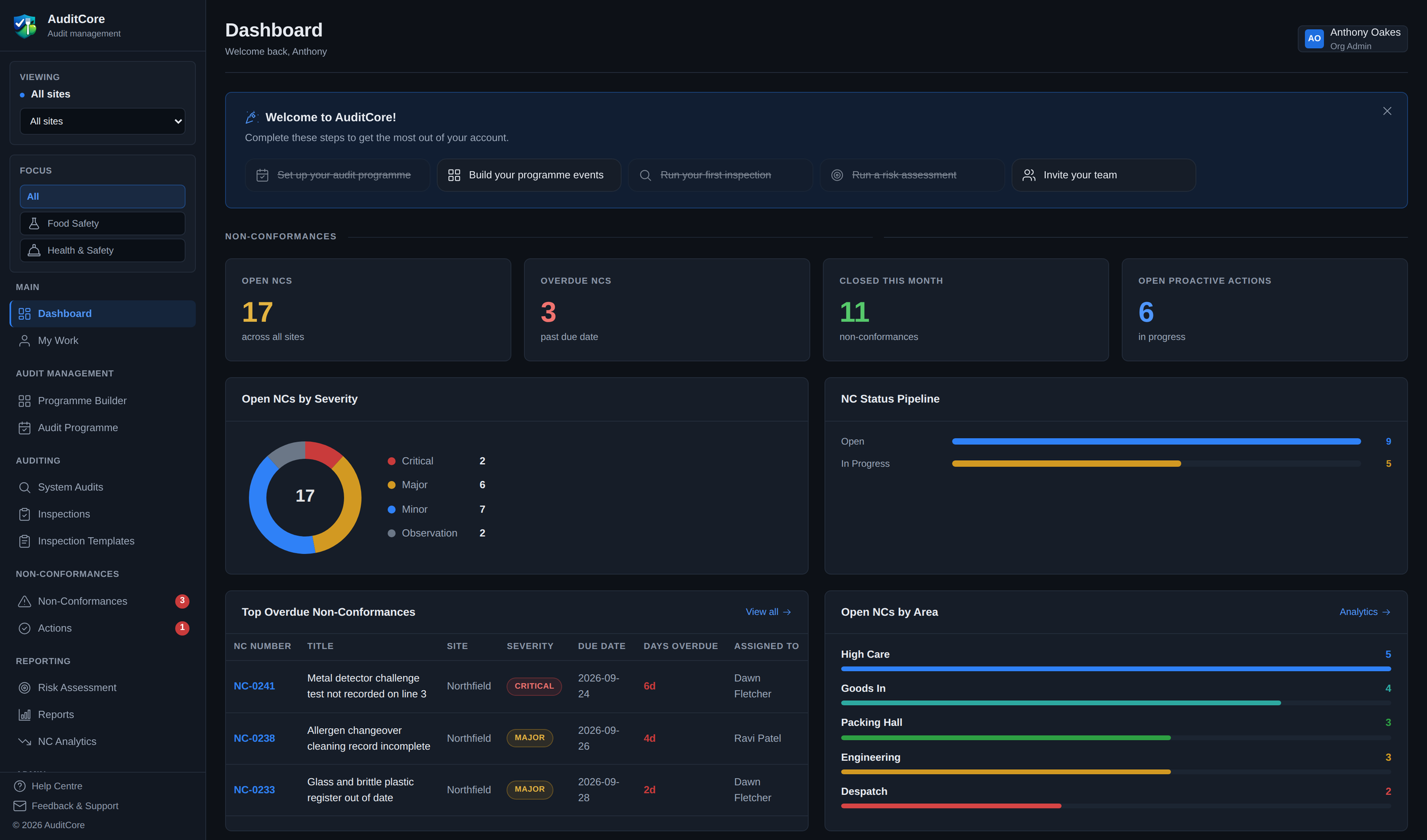Dismiss the Welcome to AuditCore banner
This screenshot has height=840, width=1427.
tap(1387, 111)
